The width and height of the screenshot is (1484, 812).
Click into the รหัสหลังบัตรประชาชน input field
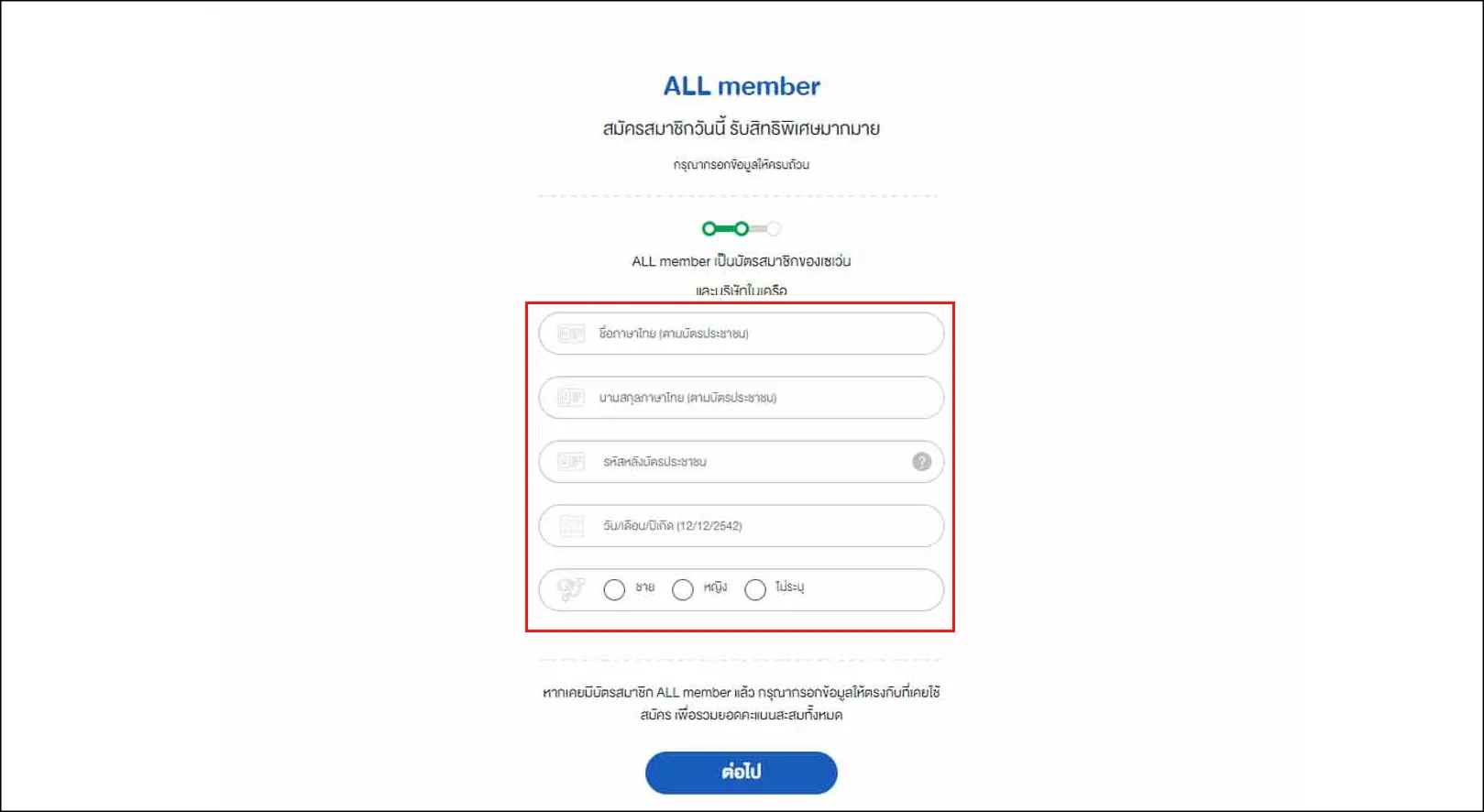[x=752, y=462]
